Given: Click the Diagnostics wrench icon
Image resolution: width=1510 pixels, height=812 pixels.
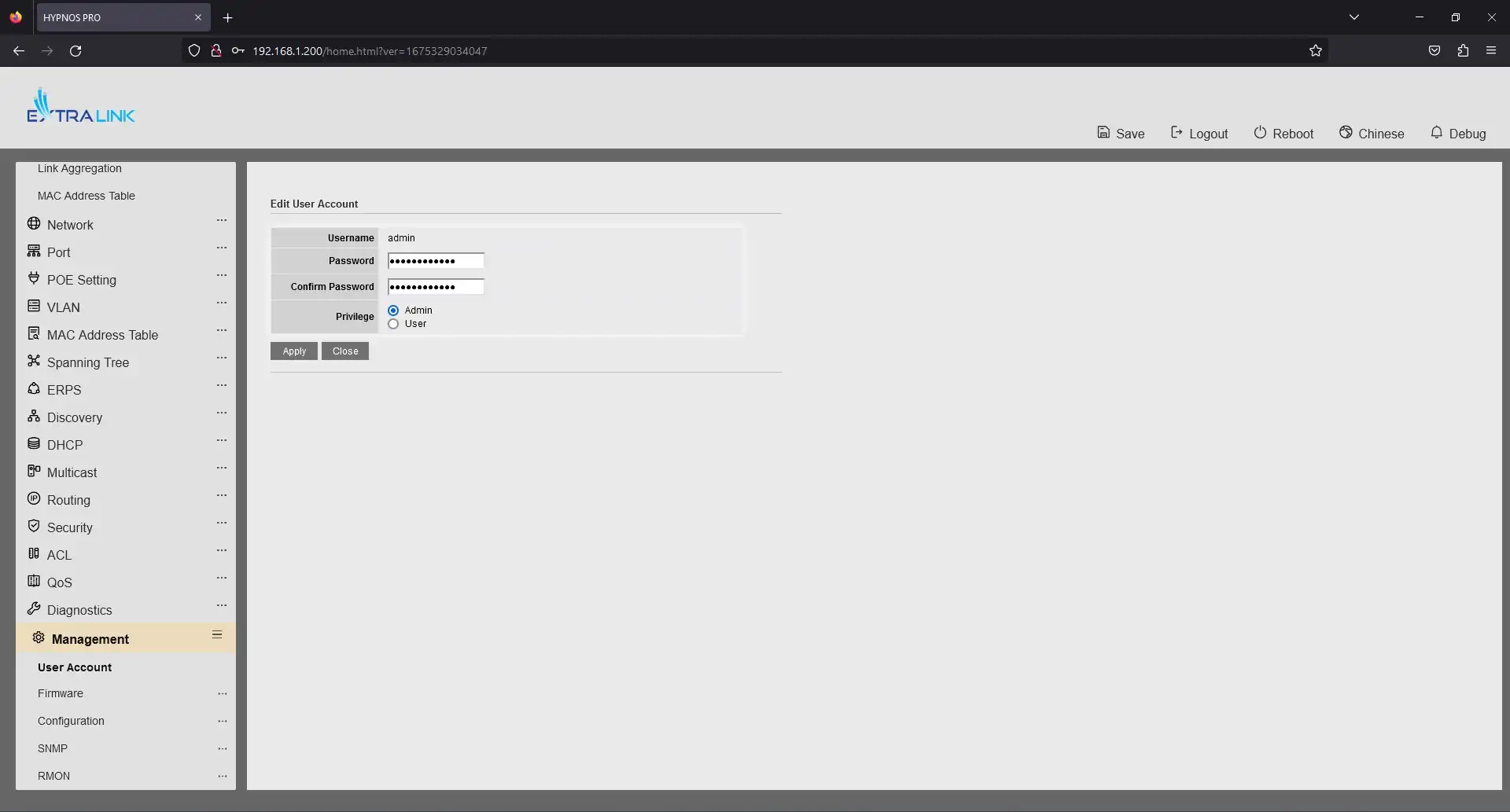Looking at the screenshot, I should (34, 609).
